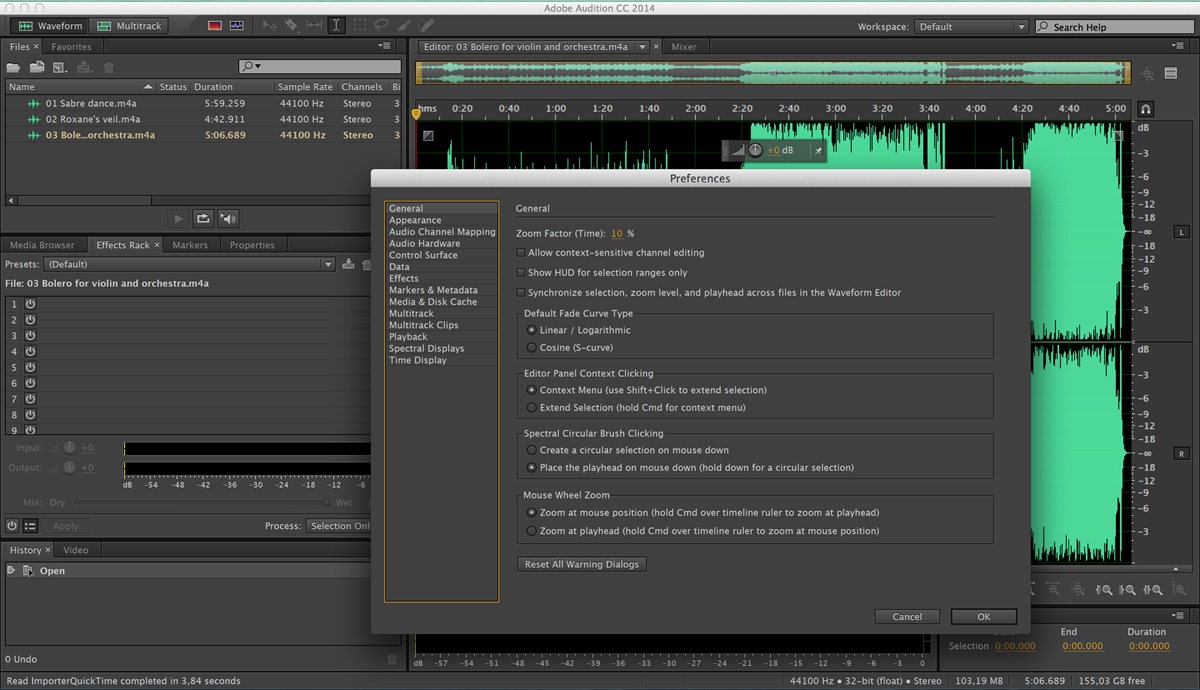Toggle power for effect slot 1
The image size is (1200, 690).
click(x=30, y=303)
